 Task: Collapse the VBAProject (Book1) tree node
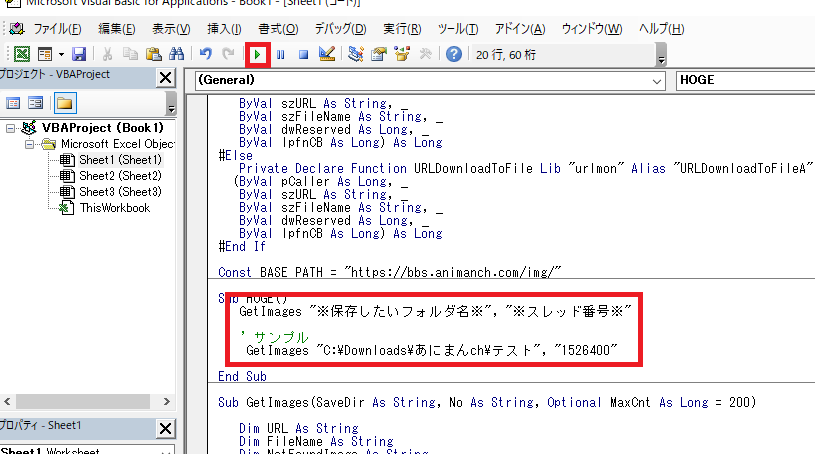click(x=10, y=128)
